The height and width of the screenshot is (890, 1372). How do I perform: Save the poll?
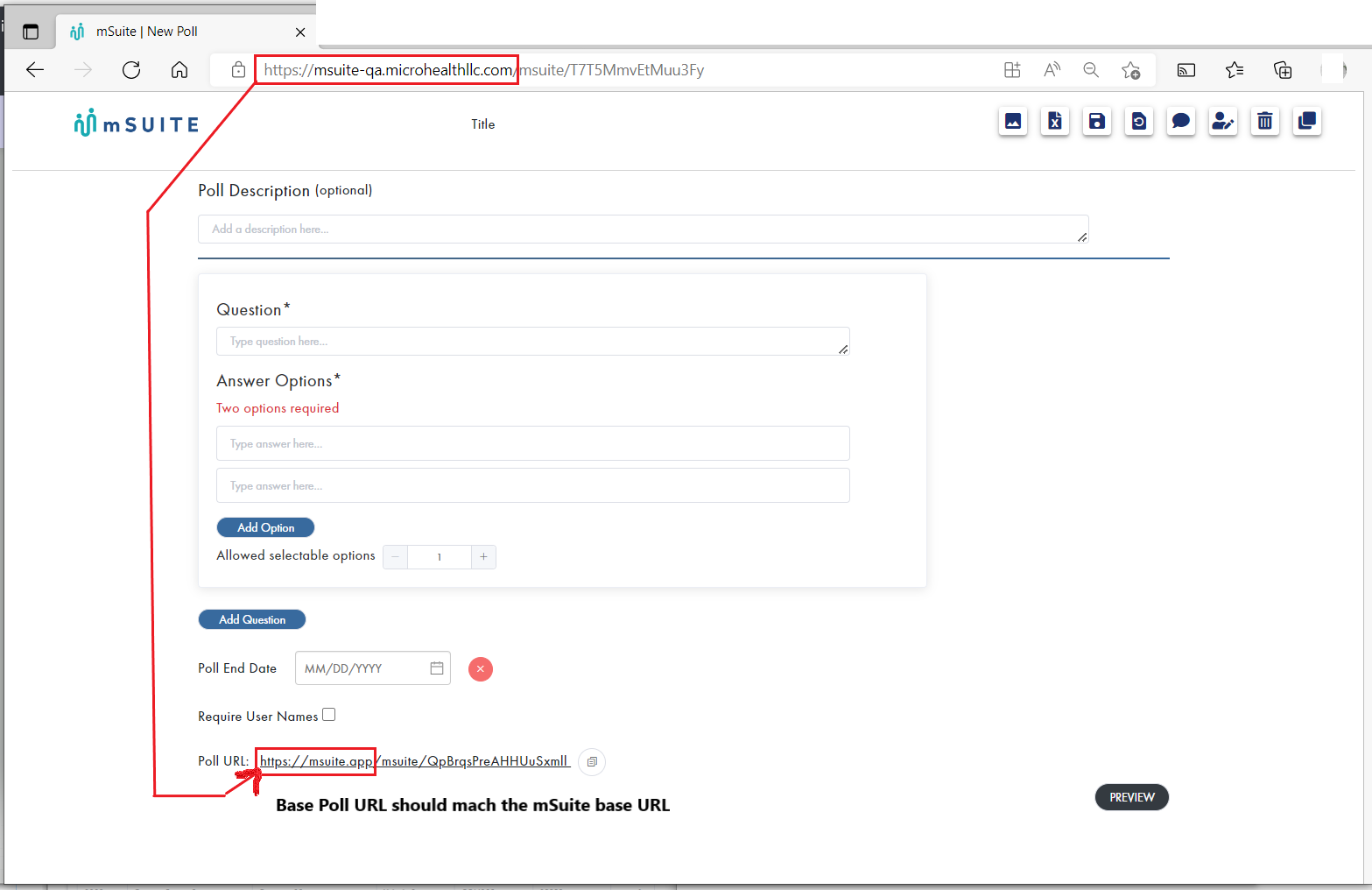click(1096, 122)
